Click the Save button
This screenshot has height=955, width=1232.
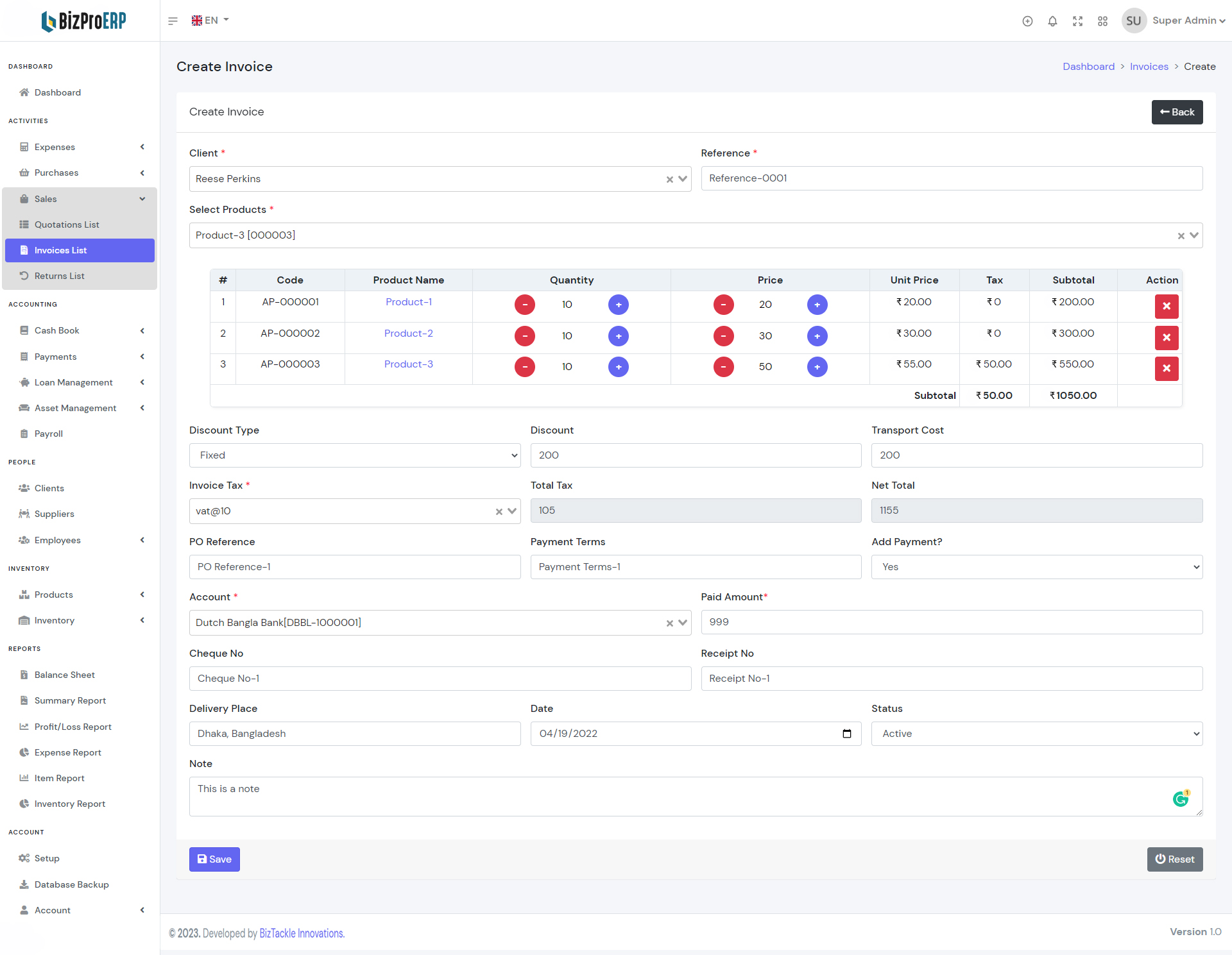[x=214, y=859]
